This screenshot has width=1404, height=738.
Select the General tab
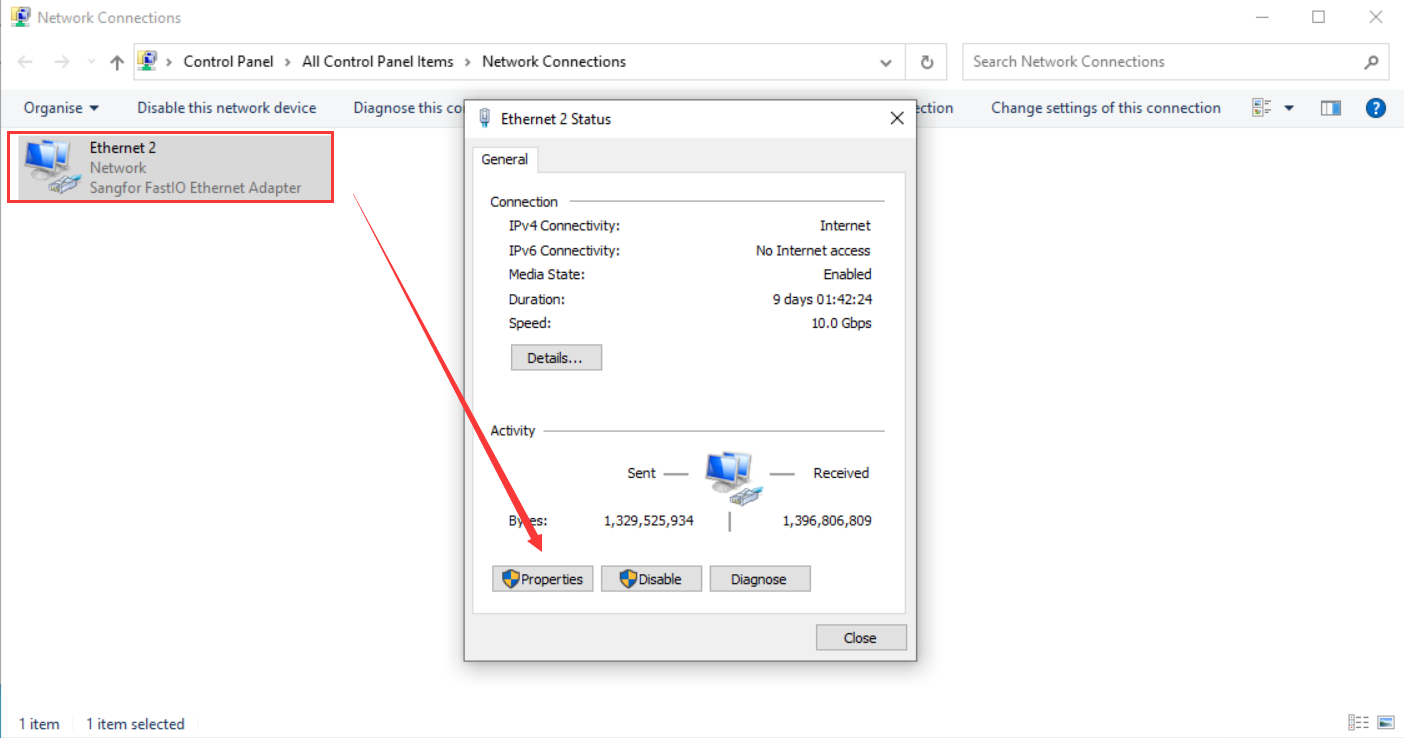coord(505,159)
